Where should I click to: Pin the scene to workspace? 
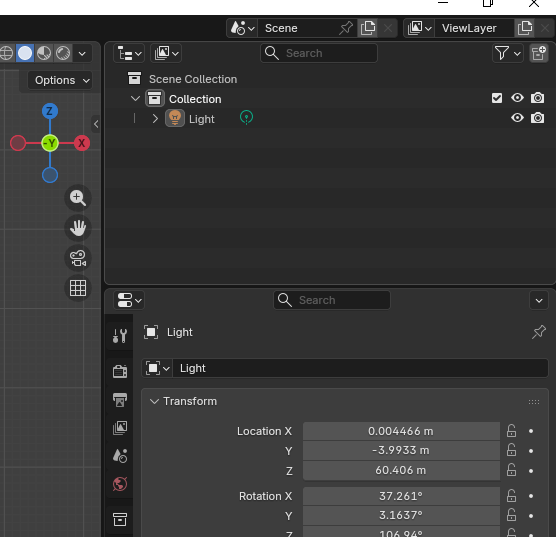pos(346,28)
